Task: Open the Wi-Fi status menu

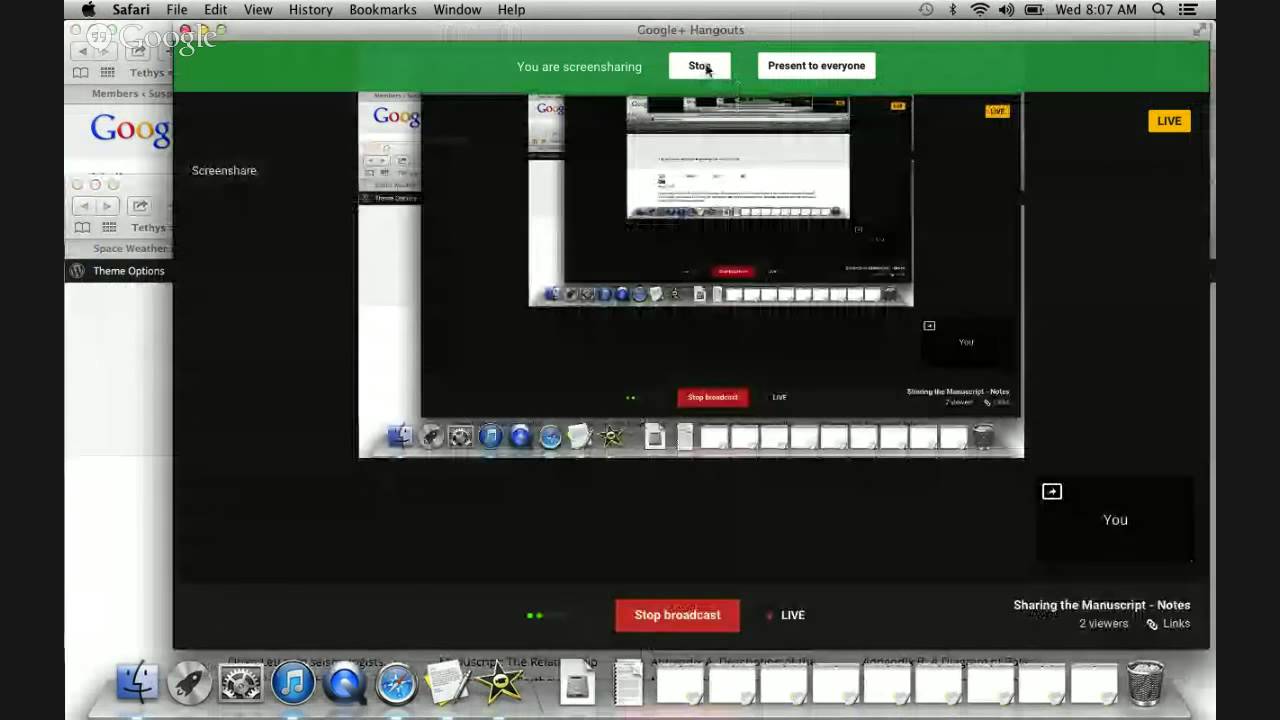Action: (x=979, y=10)
